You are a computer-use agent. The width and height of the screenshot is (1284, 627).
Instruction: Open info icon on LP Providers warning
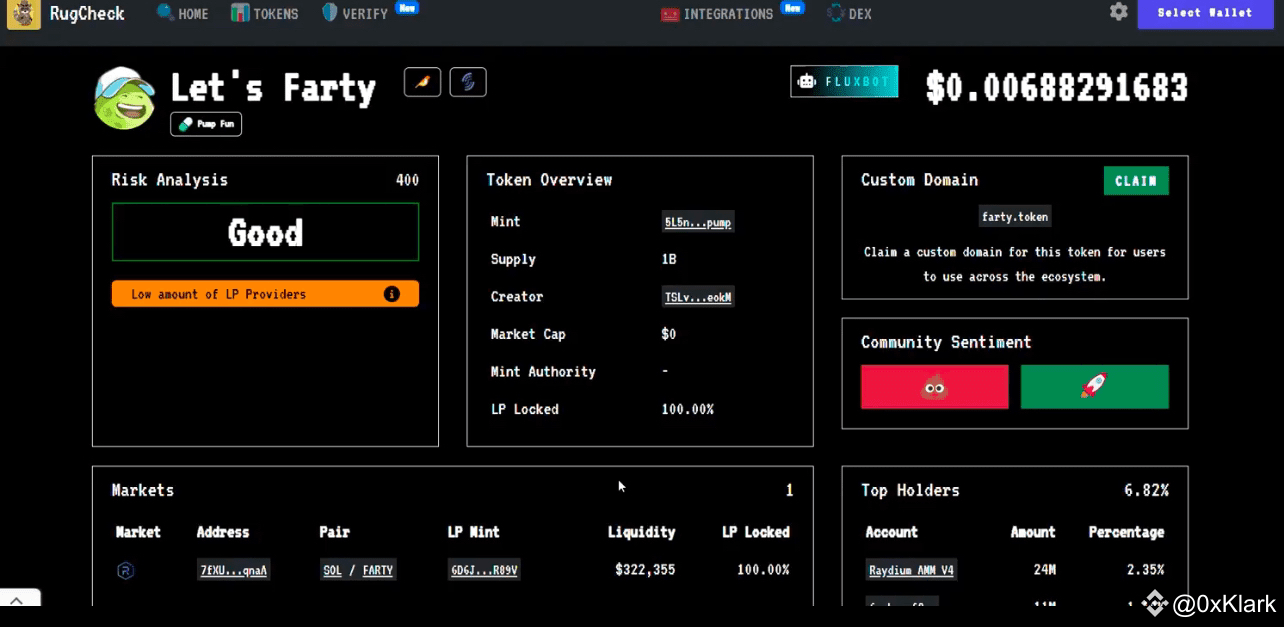pyautogui.click(x=392, y=294)
